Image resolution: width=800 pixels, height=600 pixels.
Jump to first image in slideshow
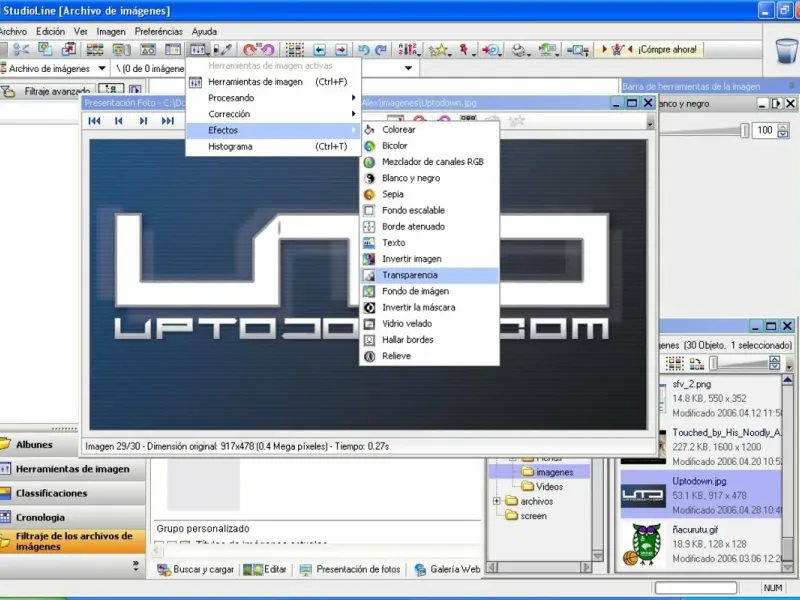pos(94,121)
